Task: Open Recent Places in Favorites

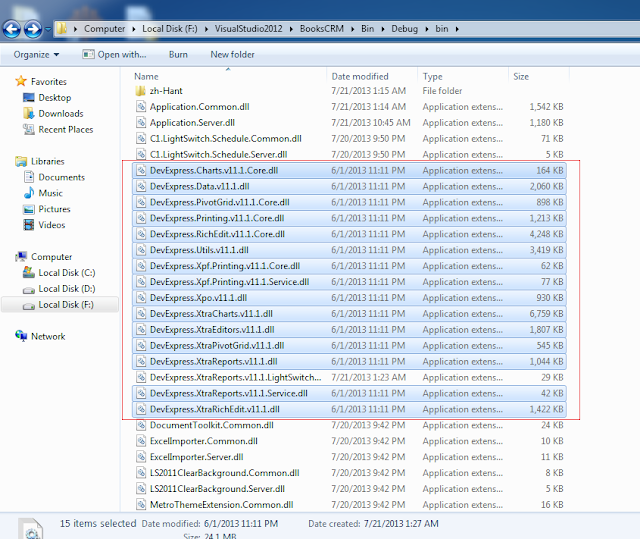Action: pyautogui.click(x=66, y=129)
